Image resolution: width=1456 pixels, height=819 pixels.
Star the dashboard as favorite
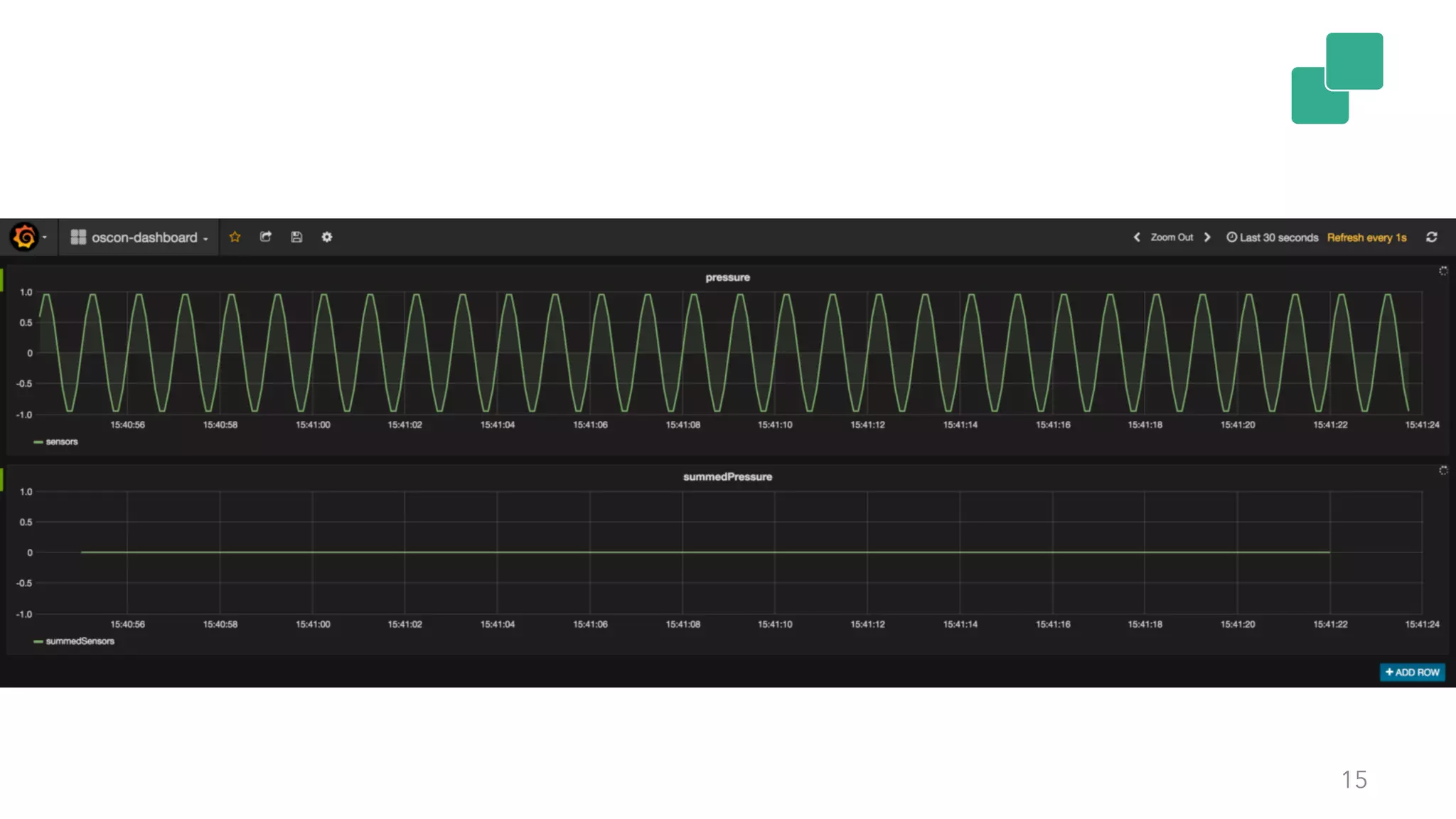coord(235,237)
